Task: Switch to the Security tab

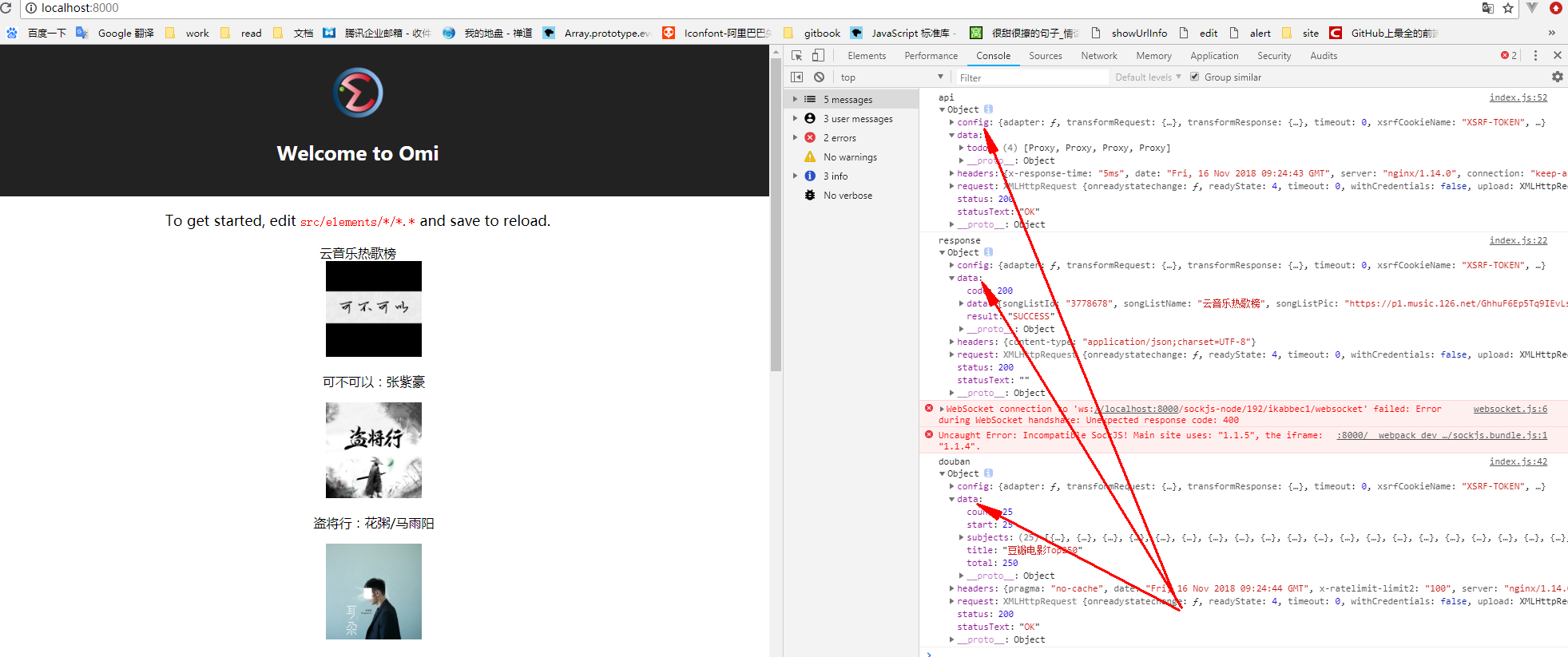Action: click(1274, 55)
